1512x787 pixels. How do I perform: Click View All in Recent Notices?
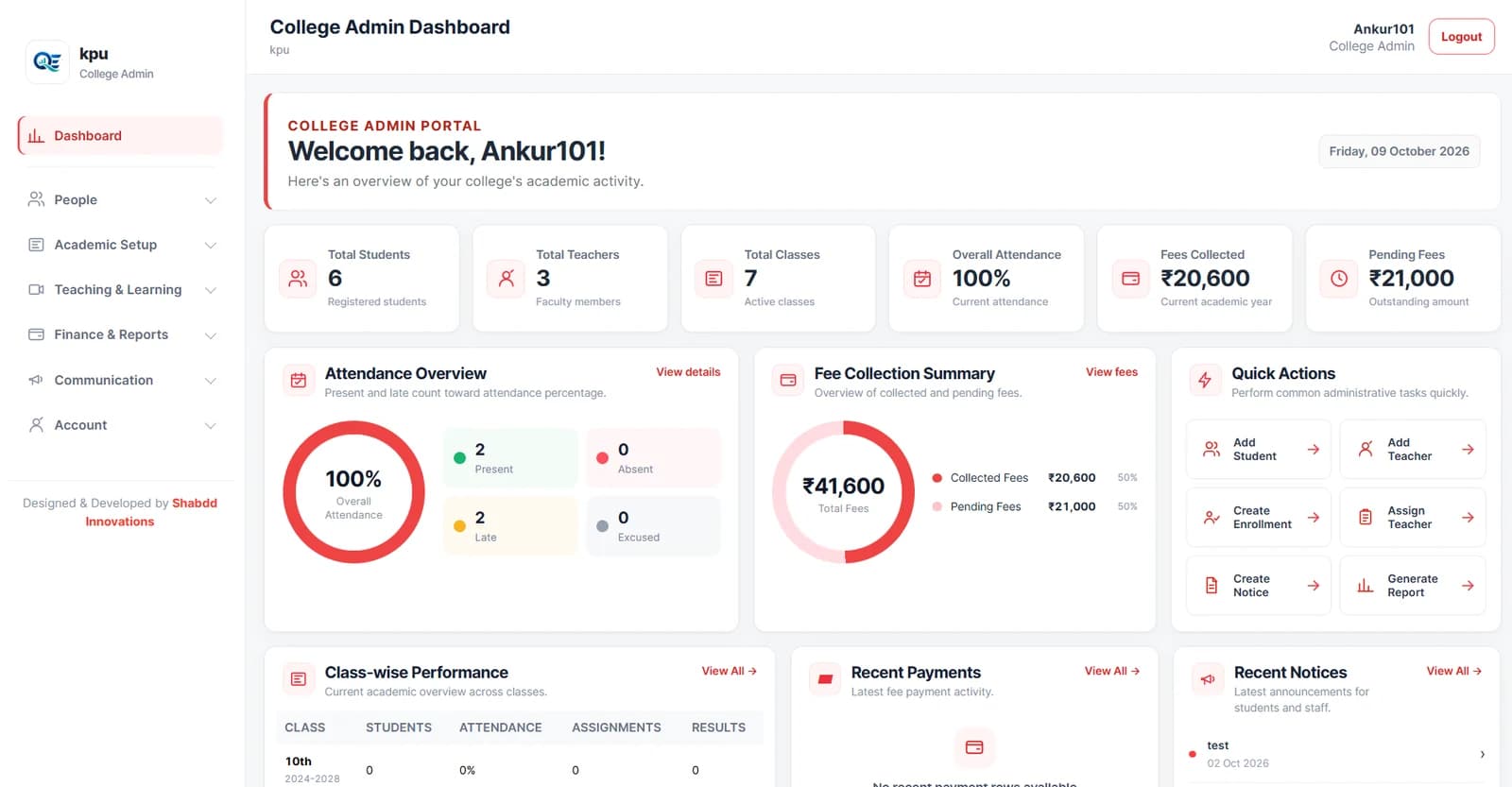pyautogui.click(x=1453, y=671)
